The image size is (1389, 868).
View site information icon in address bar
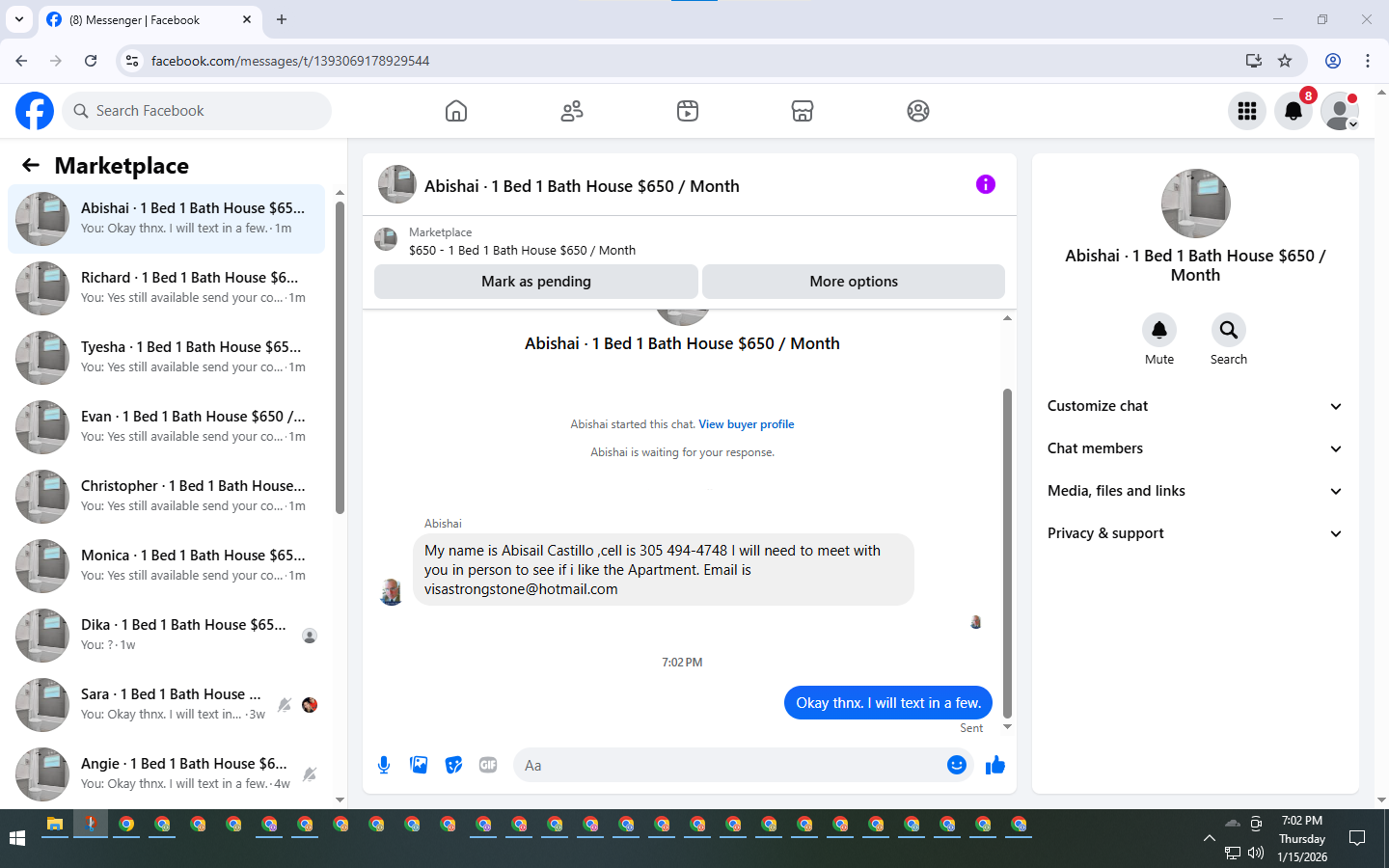pyautogui.click(x=132, y=61)
